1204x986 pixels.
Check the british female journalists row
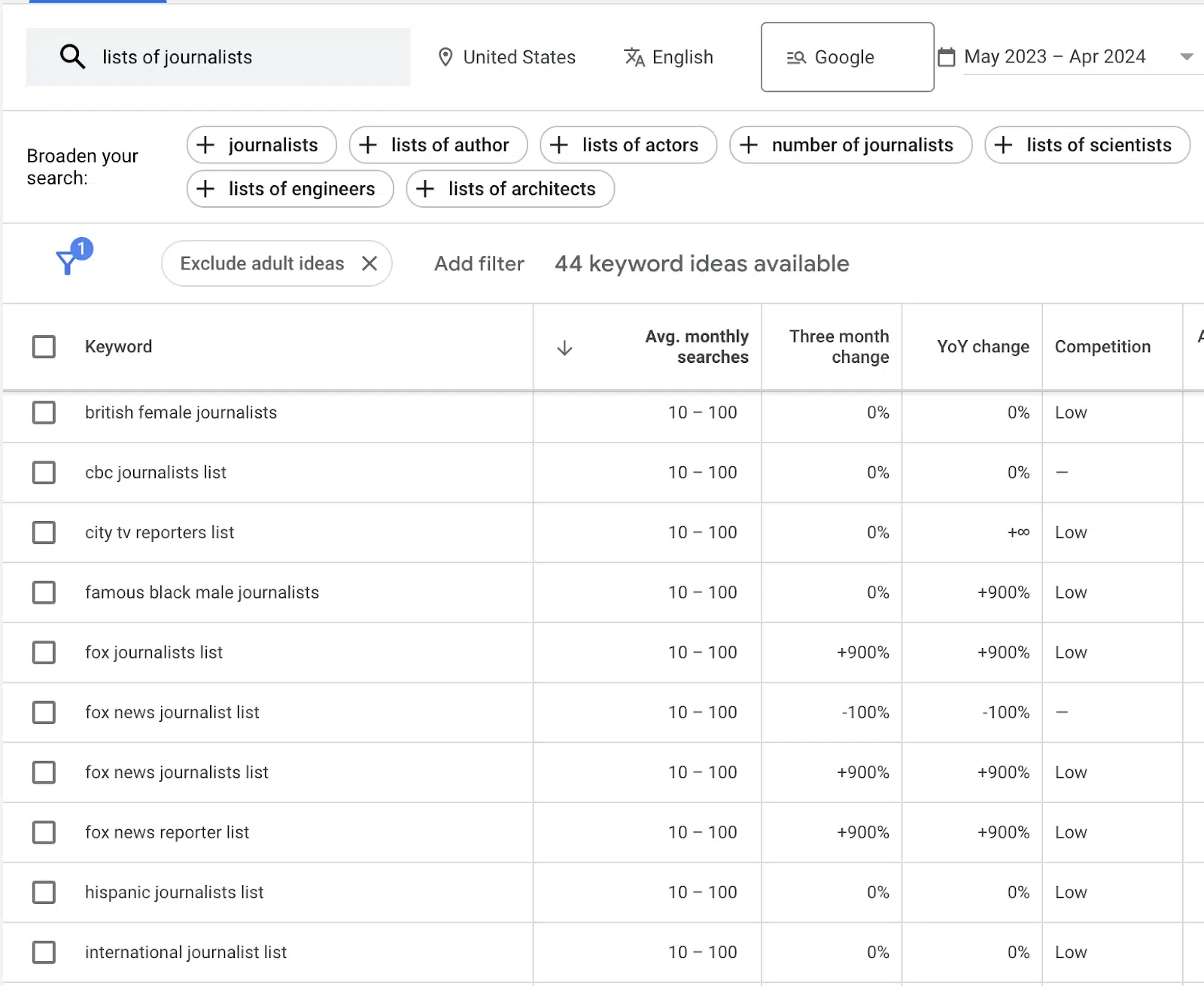pyautogui.click(x=44, y=412)
